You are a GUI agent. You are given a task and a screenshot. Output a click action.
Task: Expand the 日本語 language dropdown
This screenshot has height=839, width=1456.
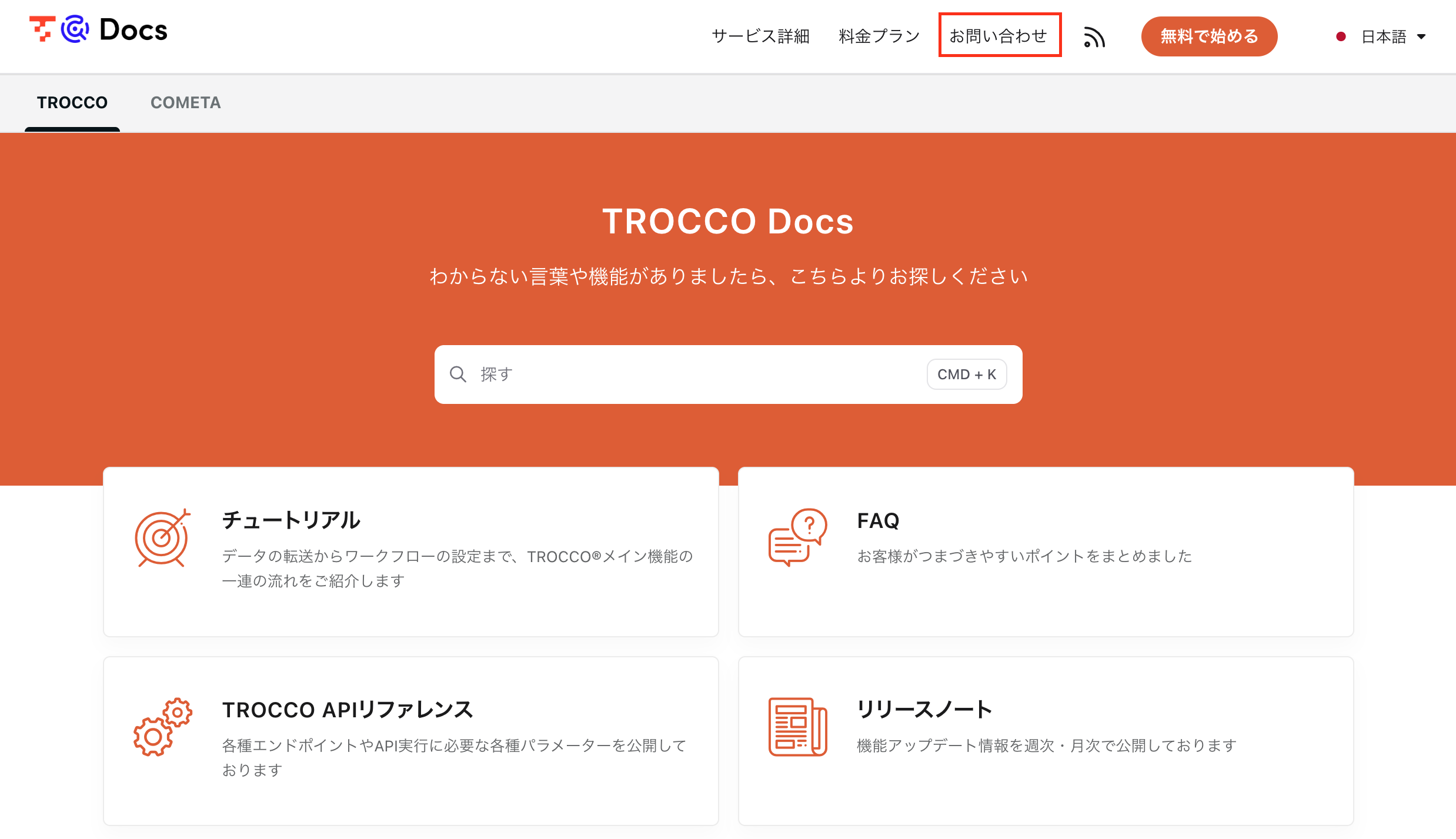point(1384,37)
